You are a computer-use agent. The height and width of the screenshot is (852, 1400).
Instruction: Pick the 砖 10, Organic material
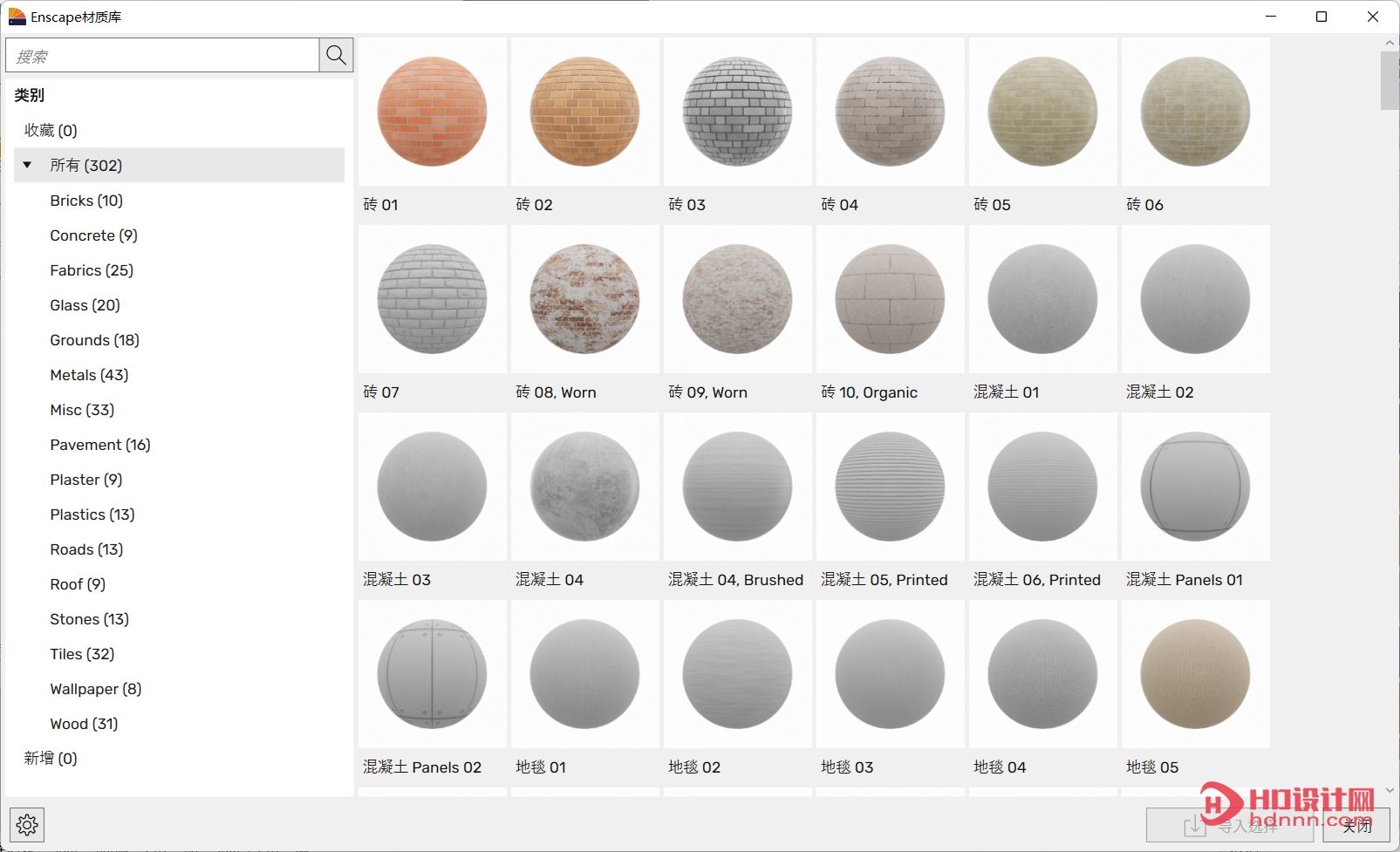(x=890, y=299)
